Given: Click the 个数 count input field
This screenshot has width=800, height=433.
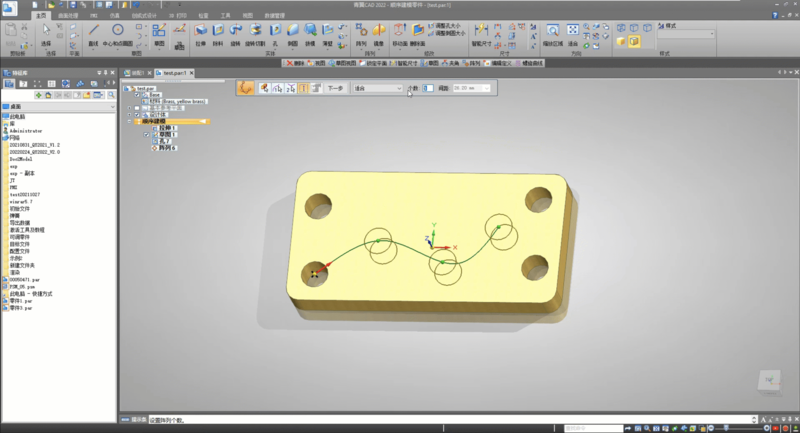Looking at the screenshot, I should click(x=426, y=88).
